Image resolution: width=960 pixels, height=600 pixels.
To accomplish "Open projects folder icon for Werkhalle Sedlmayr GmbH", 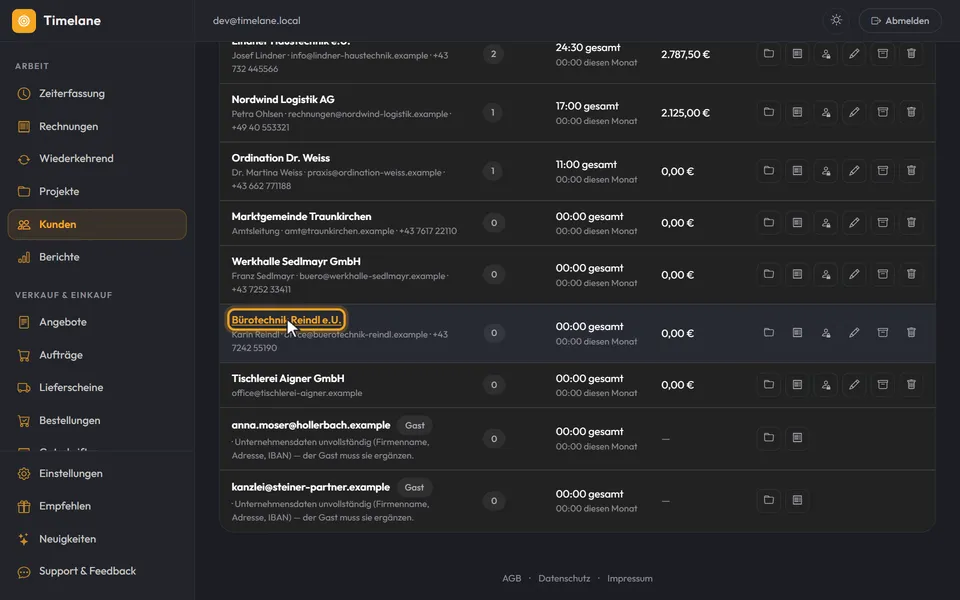I will [x=768, y=274].
